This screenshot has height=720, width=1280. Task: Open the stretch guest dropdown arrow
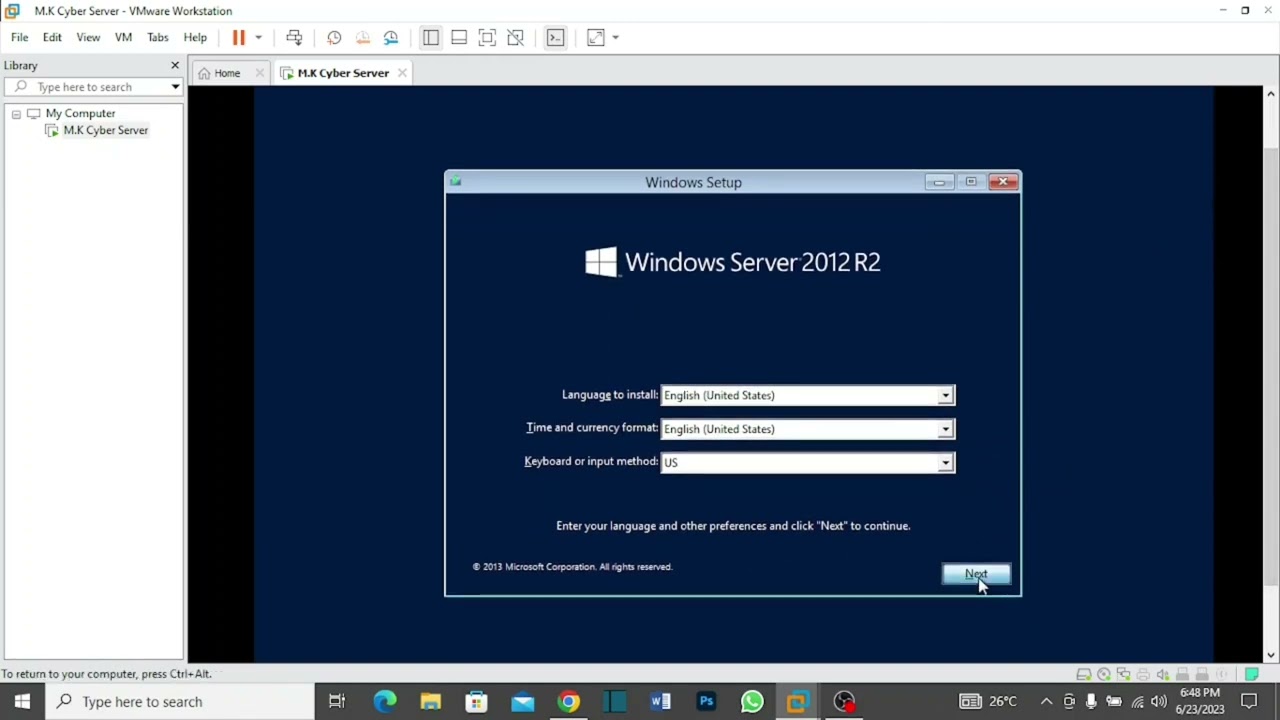[616, 37]
